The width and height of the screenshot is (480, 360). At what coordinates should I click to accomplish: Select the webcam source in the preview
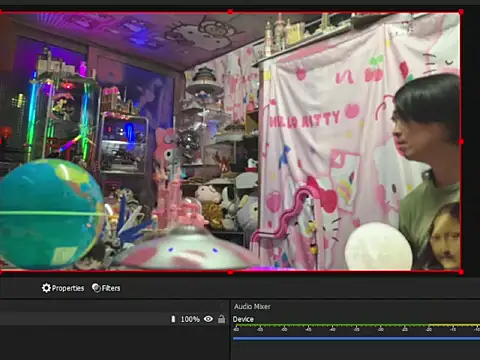pos(230,142)
